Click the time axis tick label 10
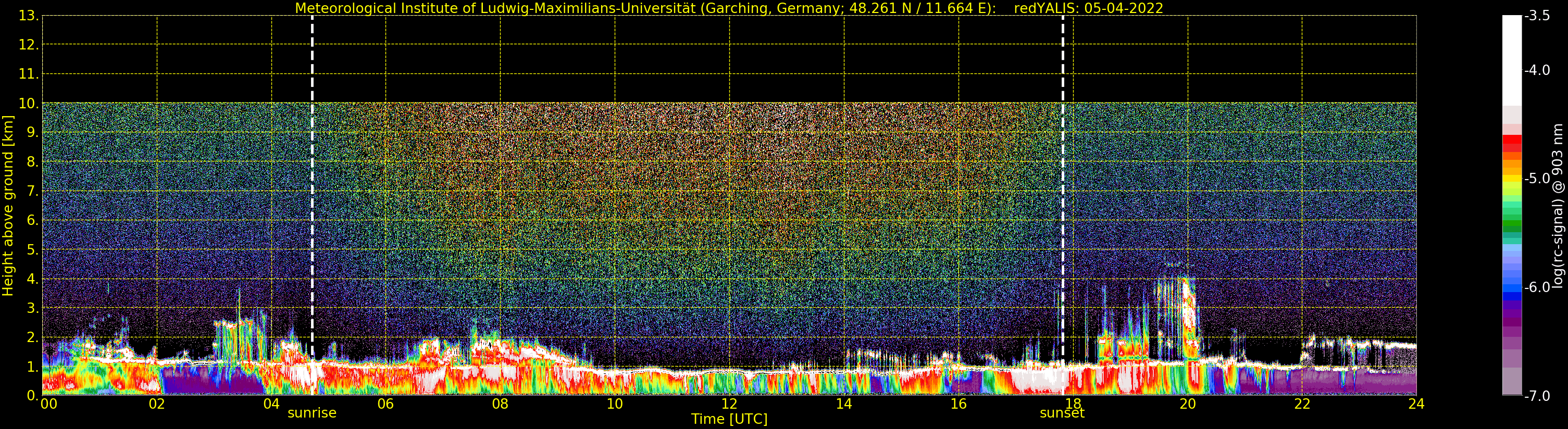 [x=615, y=404]
